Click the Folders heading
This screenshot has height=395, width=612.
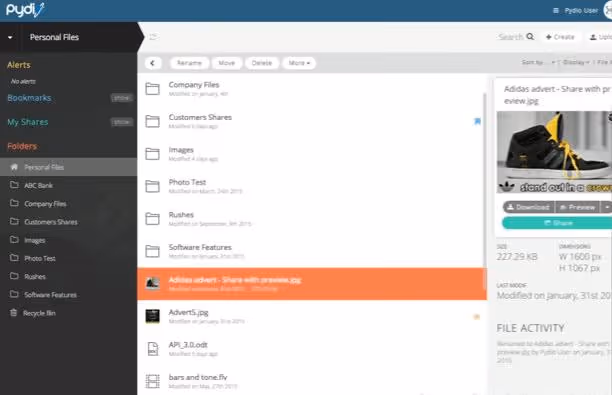point(22,146)
